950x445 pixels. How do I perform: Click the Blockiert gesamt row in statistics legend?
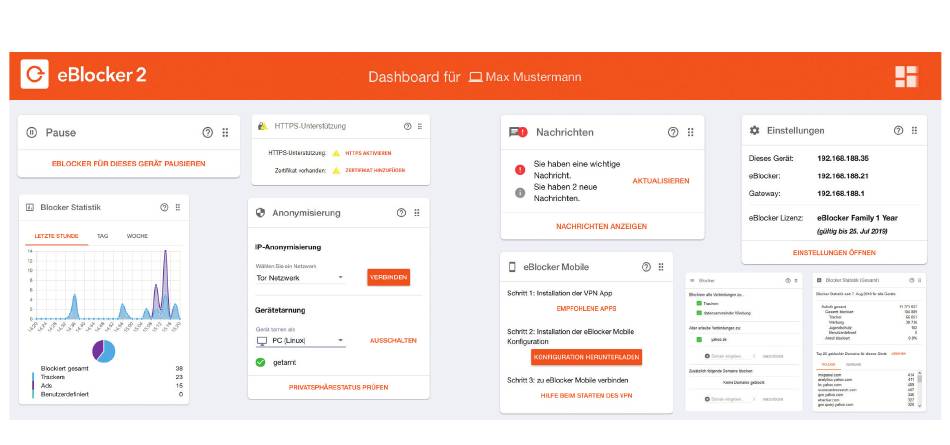111,369
